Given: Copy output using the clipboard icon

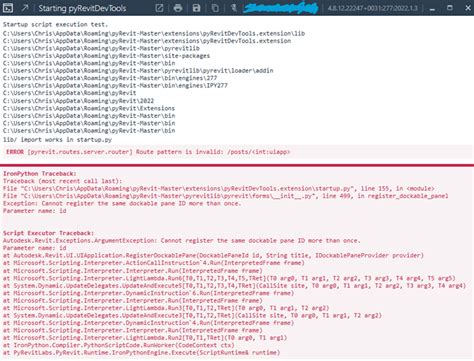Looking at the screenshot, I should coord(215,7).
